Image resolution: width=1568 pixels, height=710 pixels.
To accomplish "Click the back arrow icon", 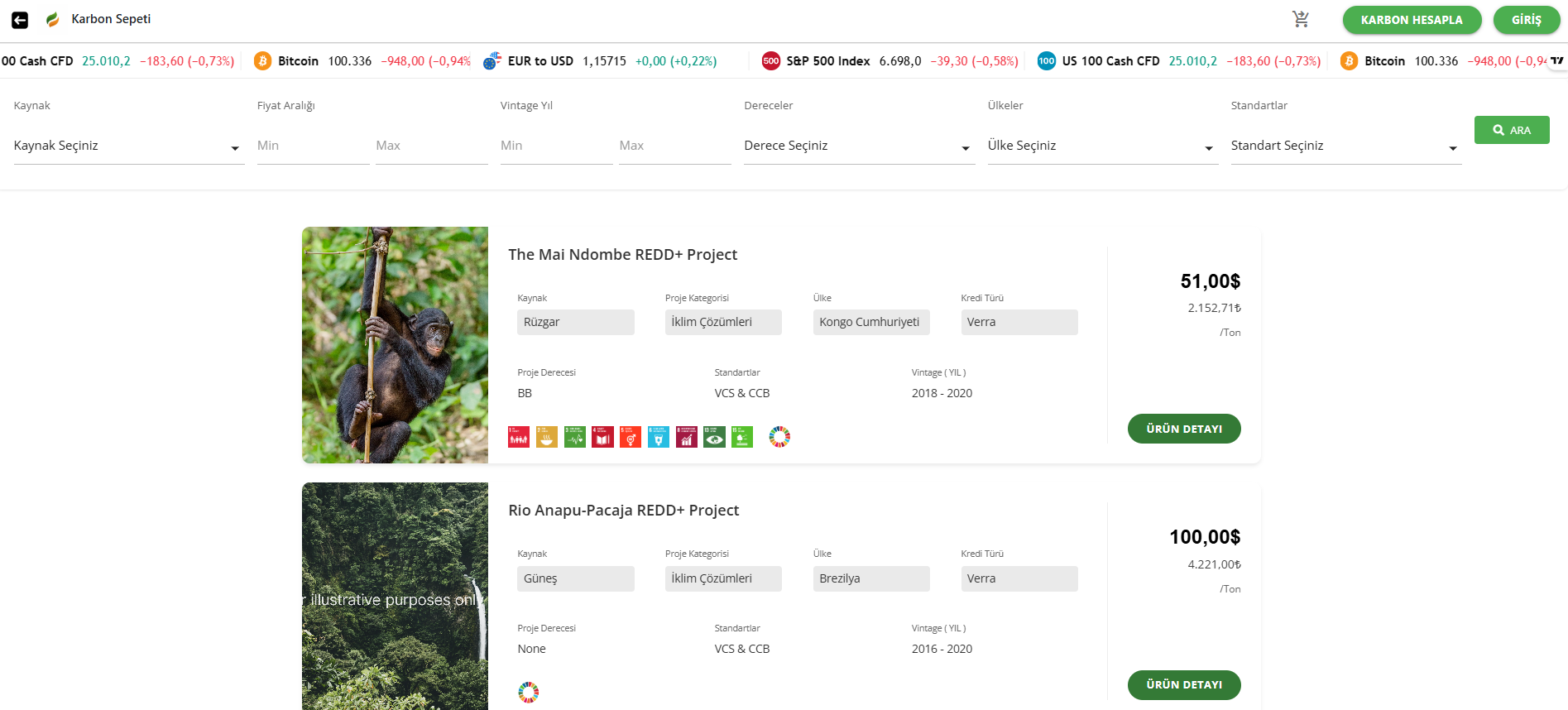I will tap(20, 20).
